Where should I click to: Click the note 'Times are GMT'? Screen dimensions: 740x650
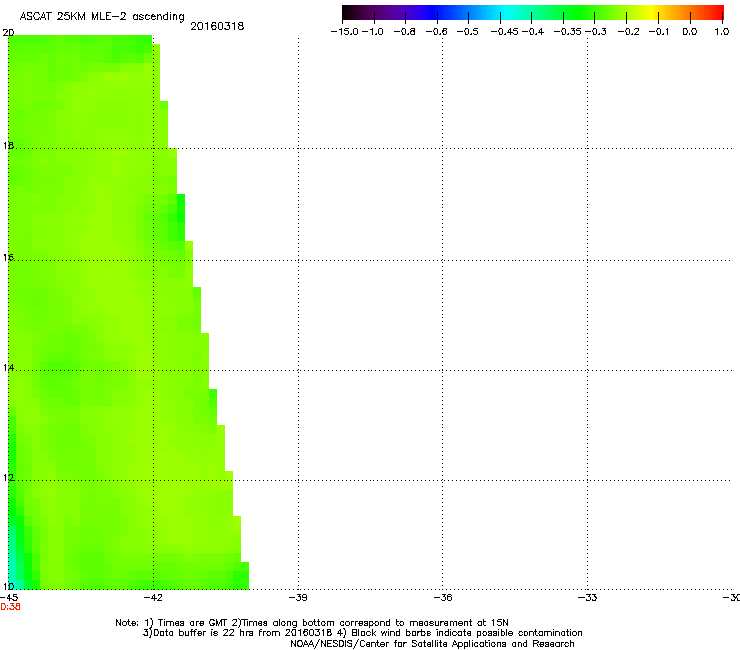pyautogui.click(x=193, y=623)
